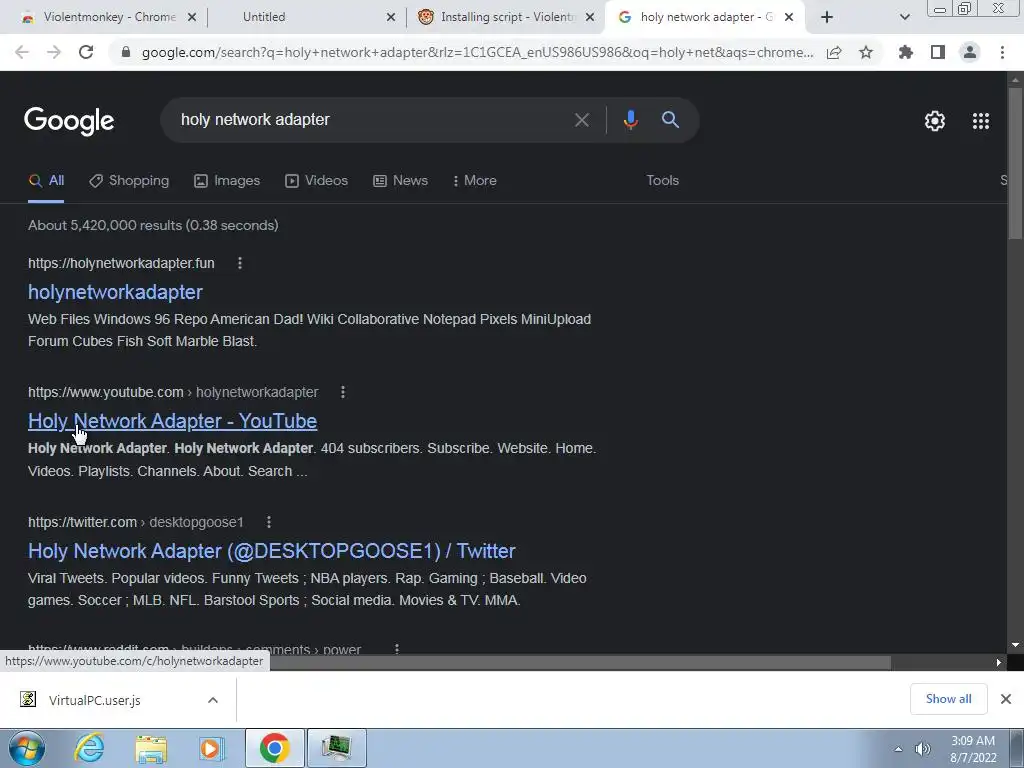Open the Chrome profile avatar
1024x768 pixels.
point(970,52)
